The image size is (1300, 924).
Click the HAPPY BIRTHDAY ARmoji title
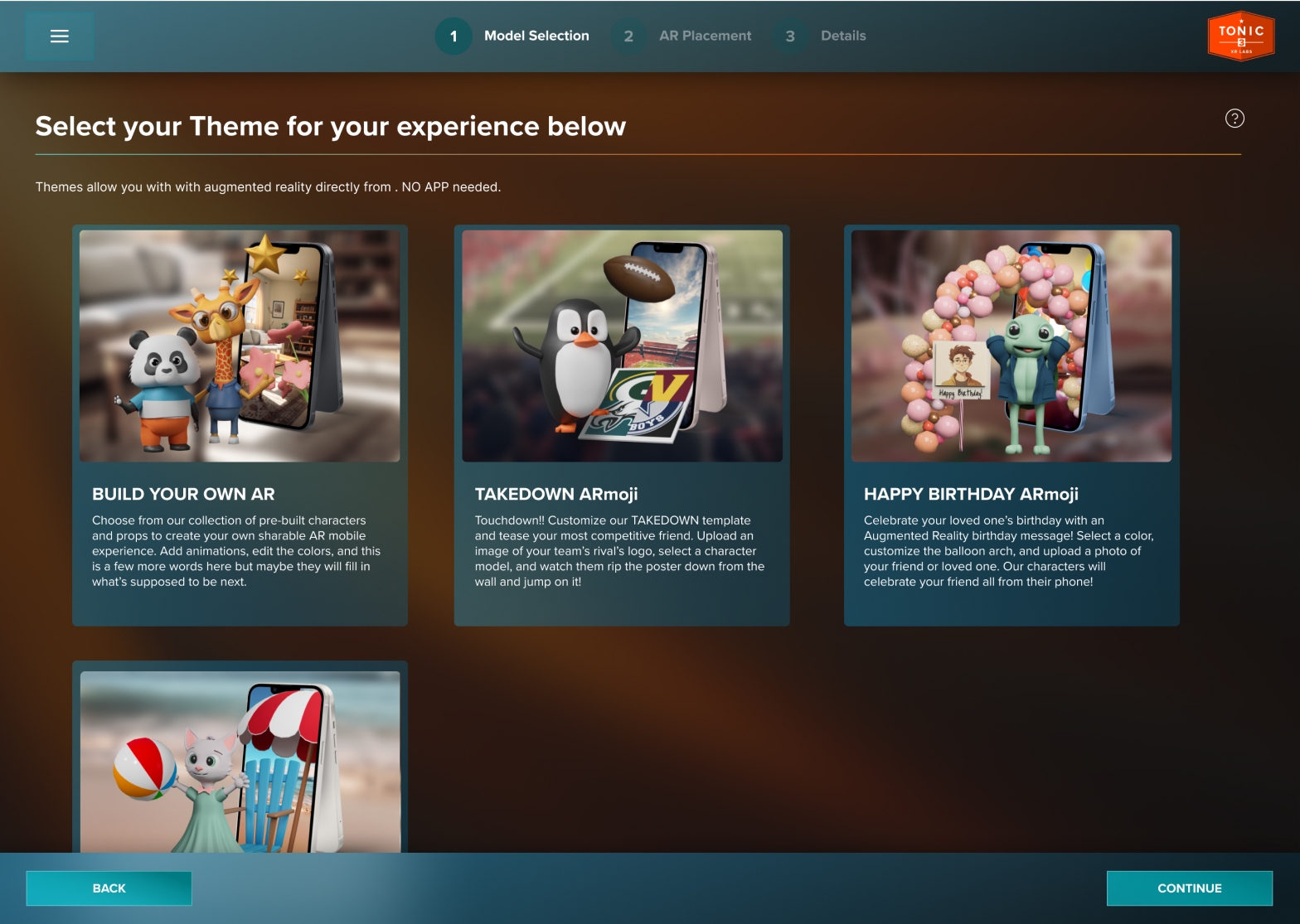coord(971,495)
